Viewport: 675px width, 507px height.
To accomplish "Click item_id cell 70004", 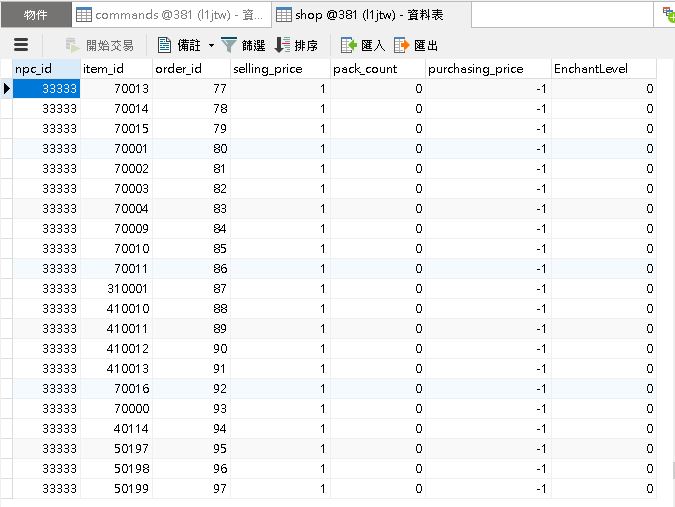I will point(116,209).
